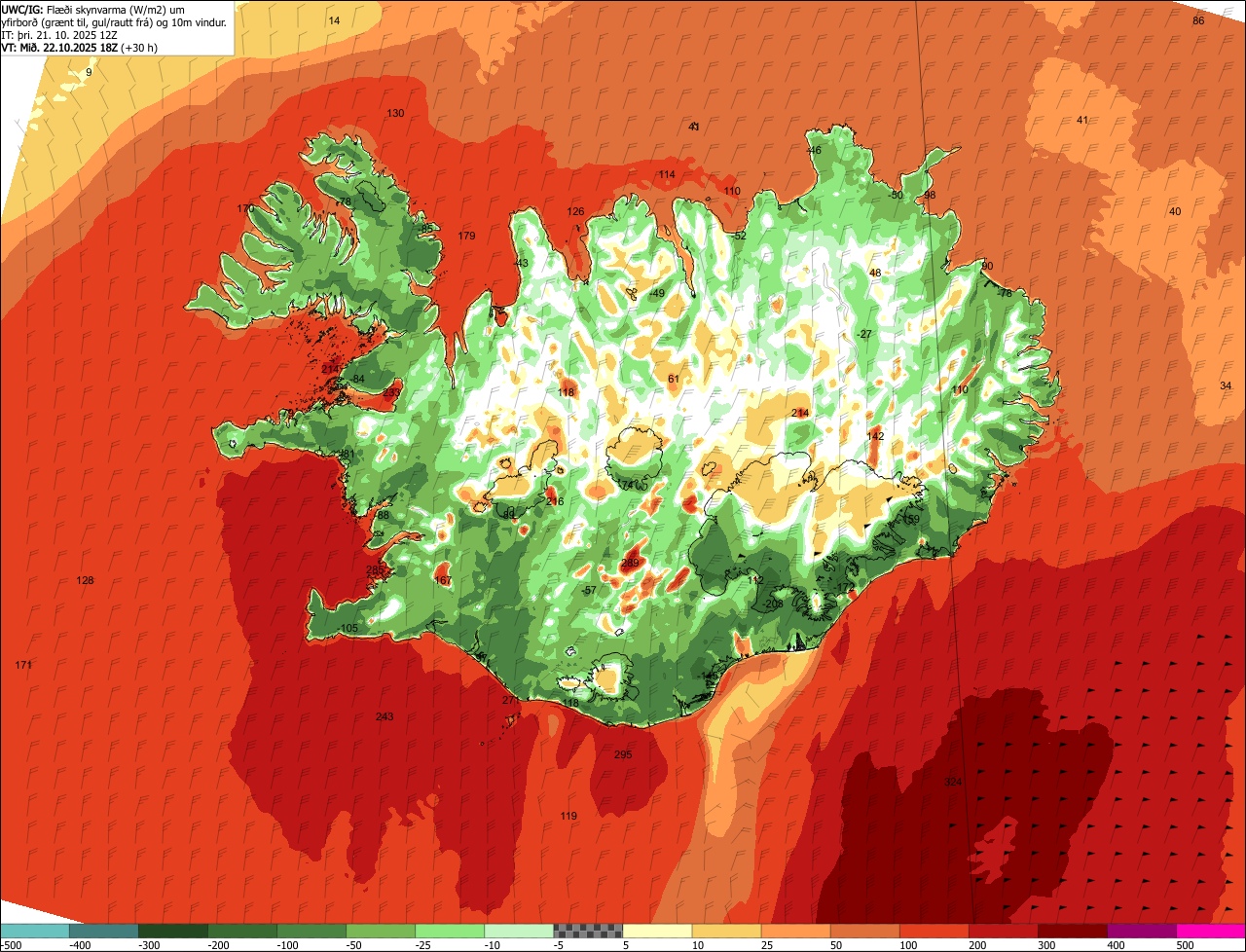
Task: Select the legend swatch between -50 and -25
Action: coord(381,931)
